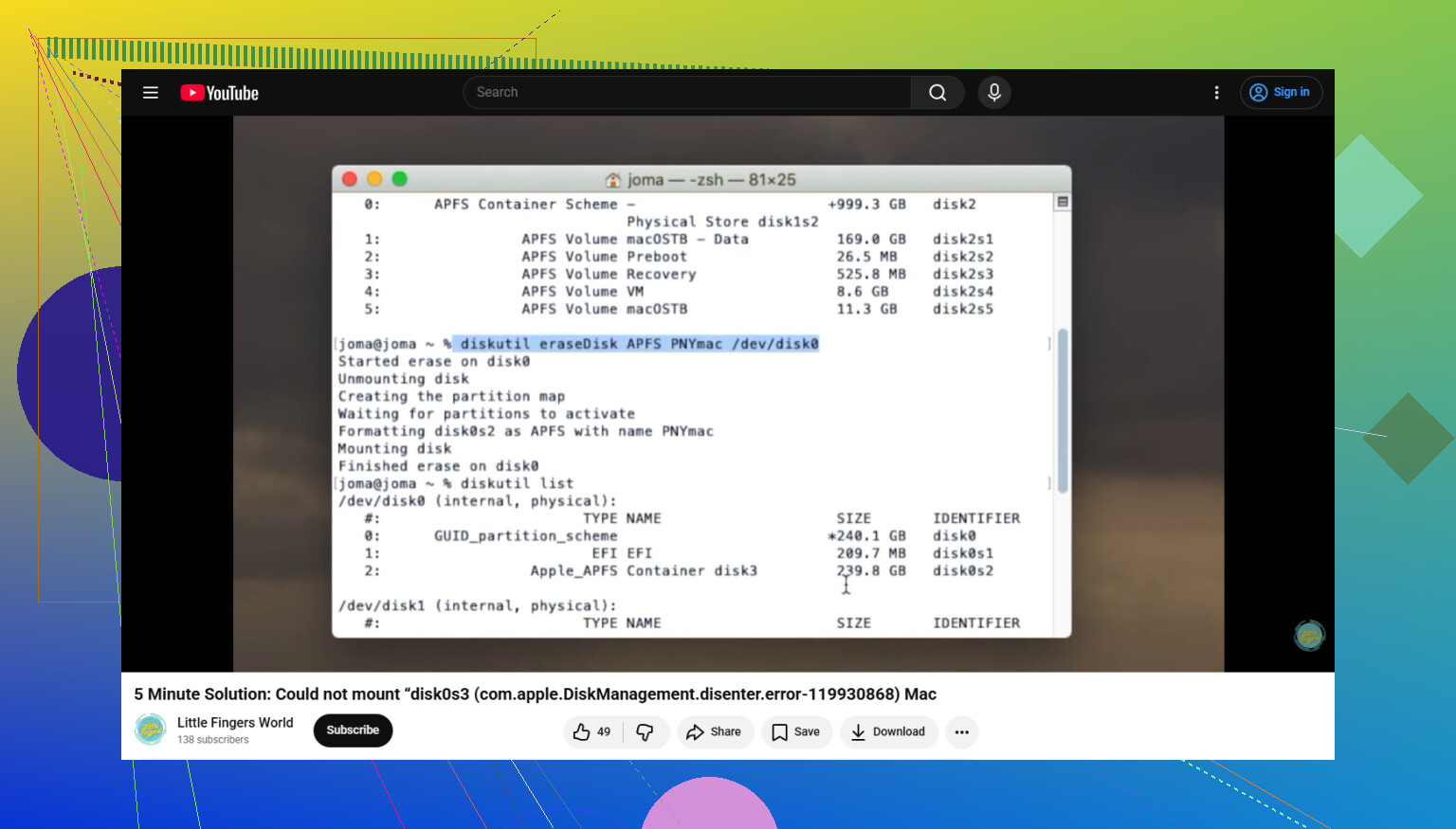The width and height of the screenshot is (1456, 829).
Task: Focus the Search input field
Action: click(x=687, y=93)
